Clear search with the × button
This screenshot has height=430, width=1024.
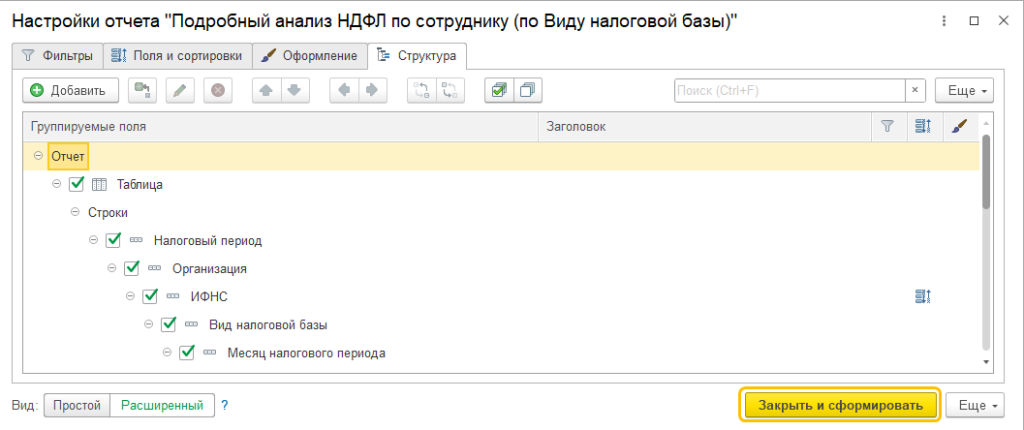click(x=915, y=91)
